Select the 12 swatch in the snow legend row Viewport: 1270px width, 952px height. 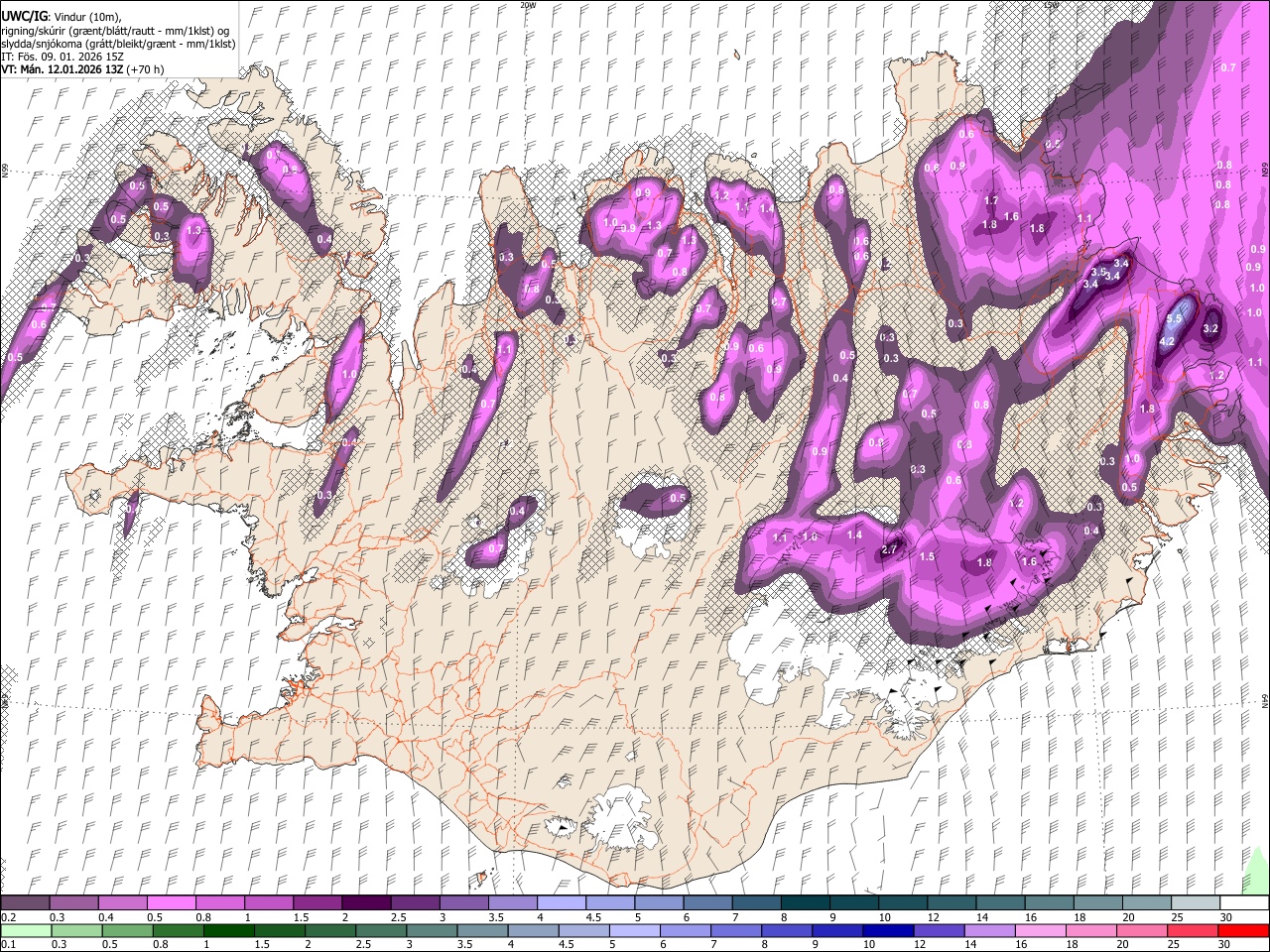click(952, 903)
